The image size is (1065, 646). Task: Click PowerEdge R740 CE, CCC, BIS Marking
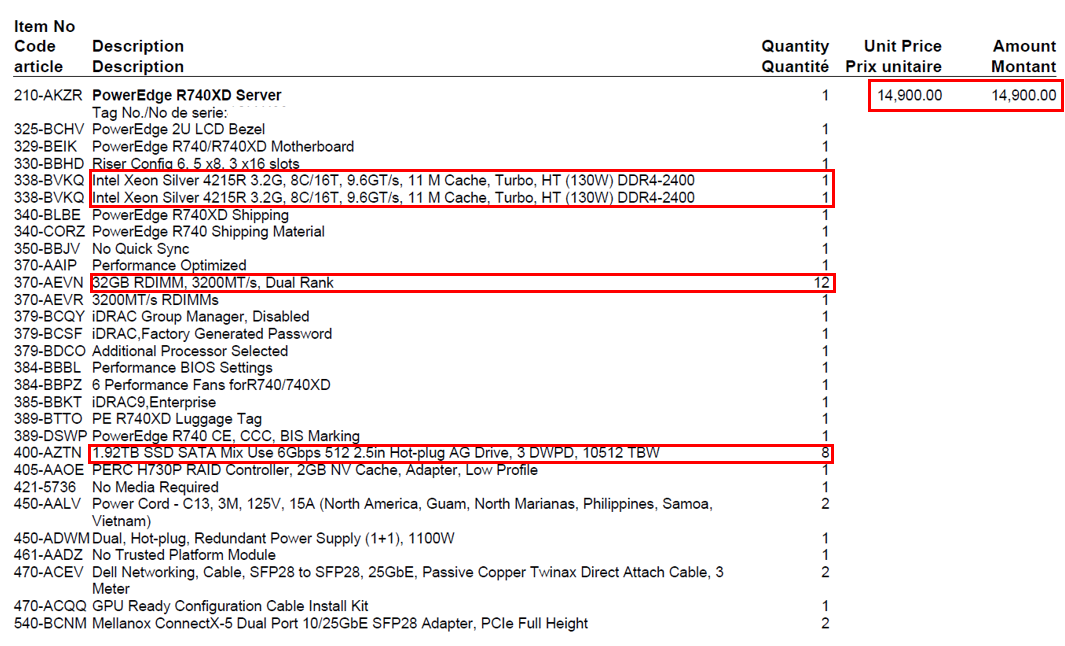point(225,436)
